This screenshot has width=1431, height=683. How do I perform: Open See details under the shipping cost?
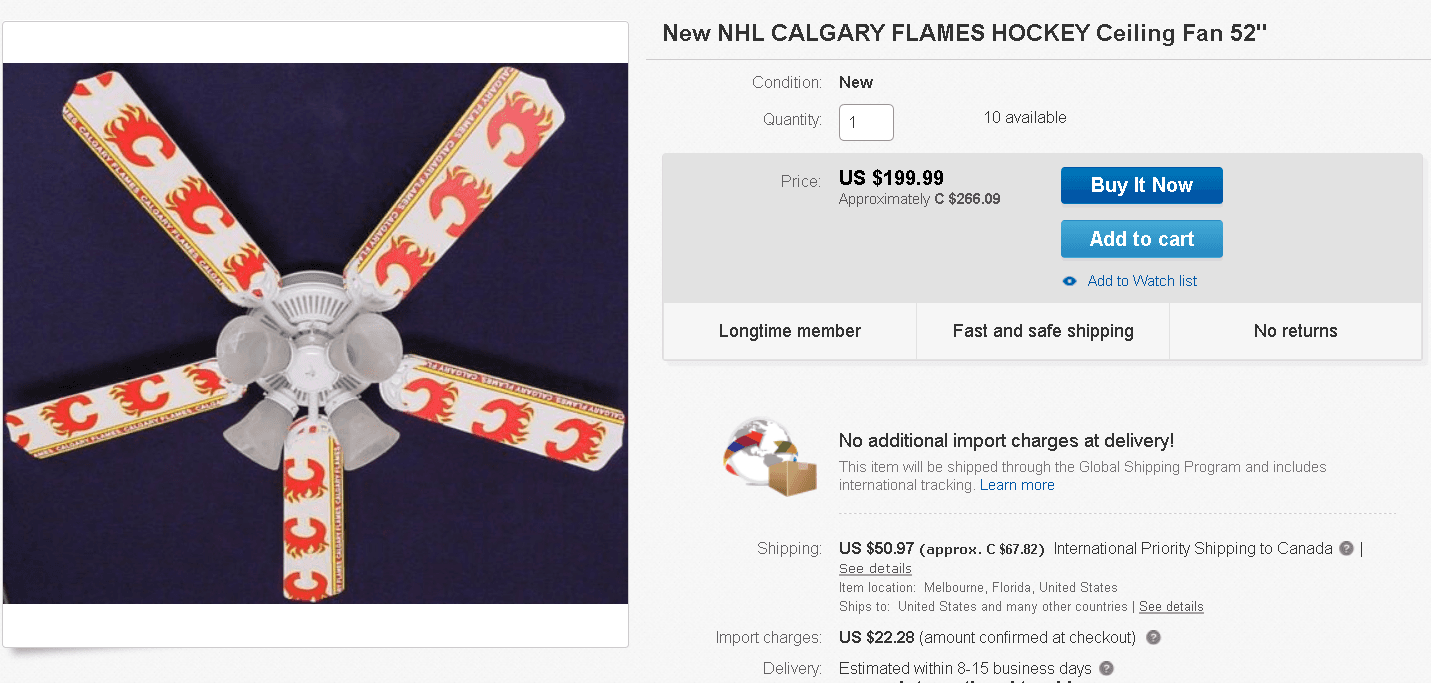click(x=875, y=568)
